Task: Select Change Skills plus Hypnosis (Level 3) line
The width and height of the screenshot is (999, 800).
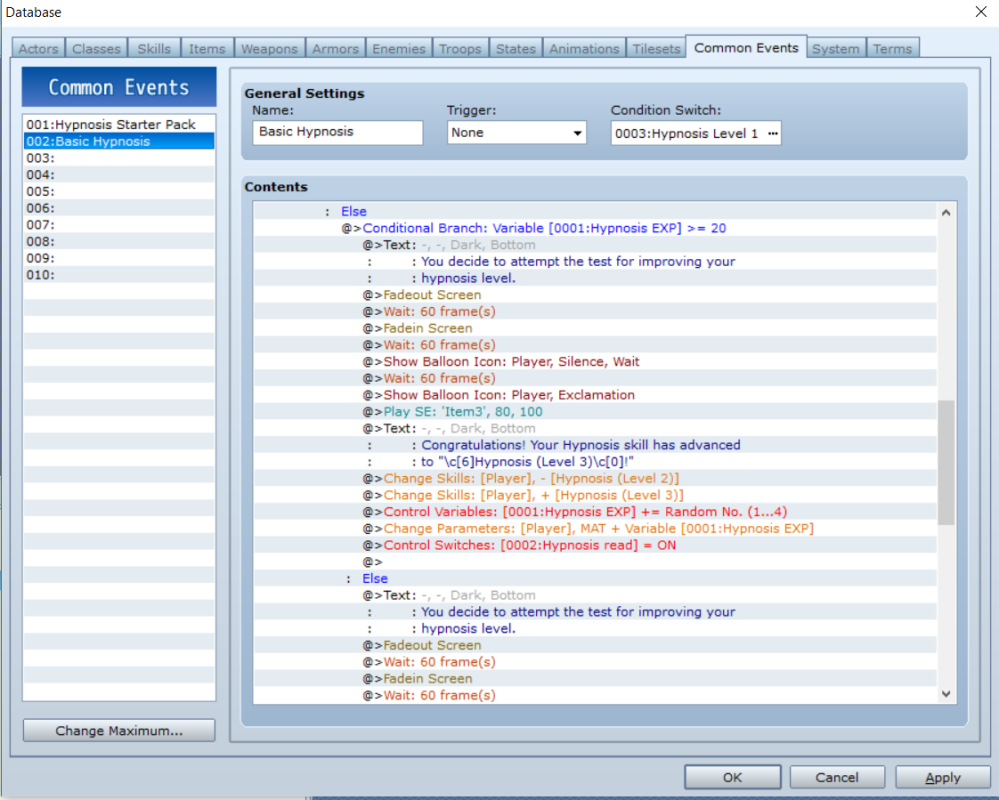Action: [595, 495]
